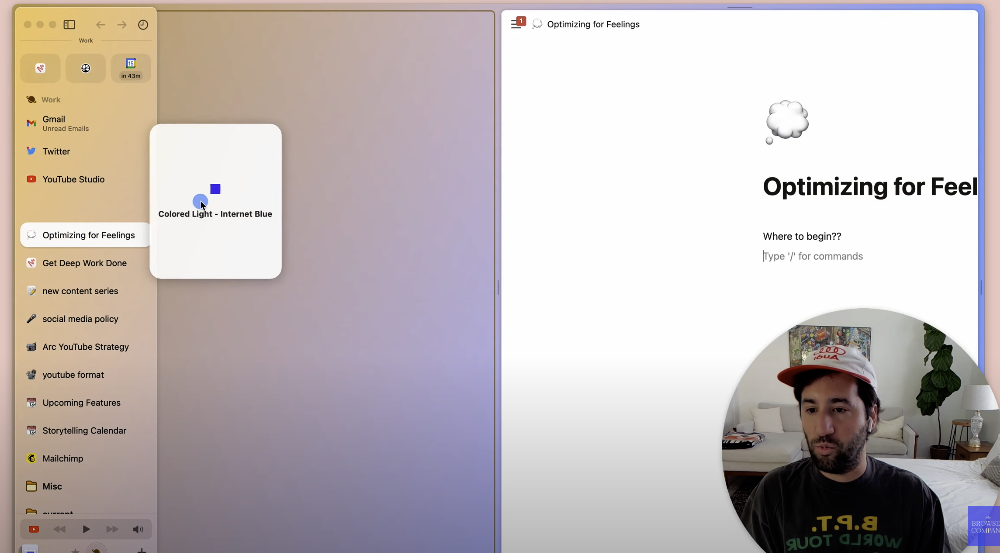This screenshot has width=1000, height=553.
Task: Open the Upcoming Features tab
Action: 85,402
